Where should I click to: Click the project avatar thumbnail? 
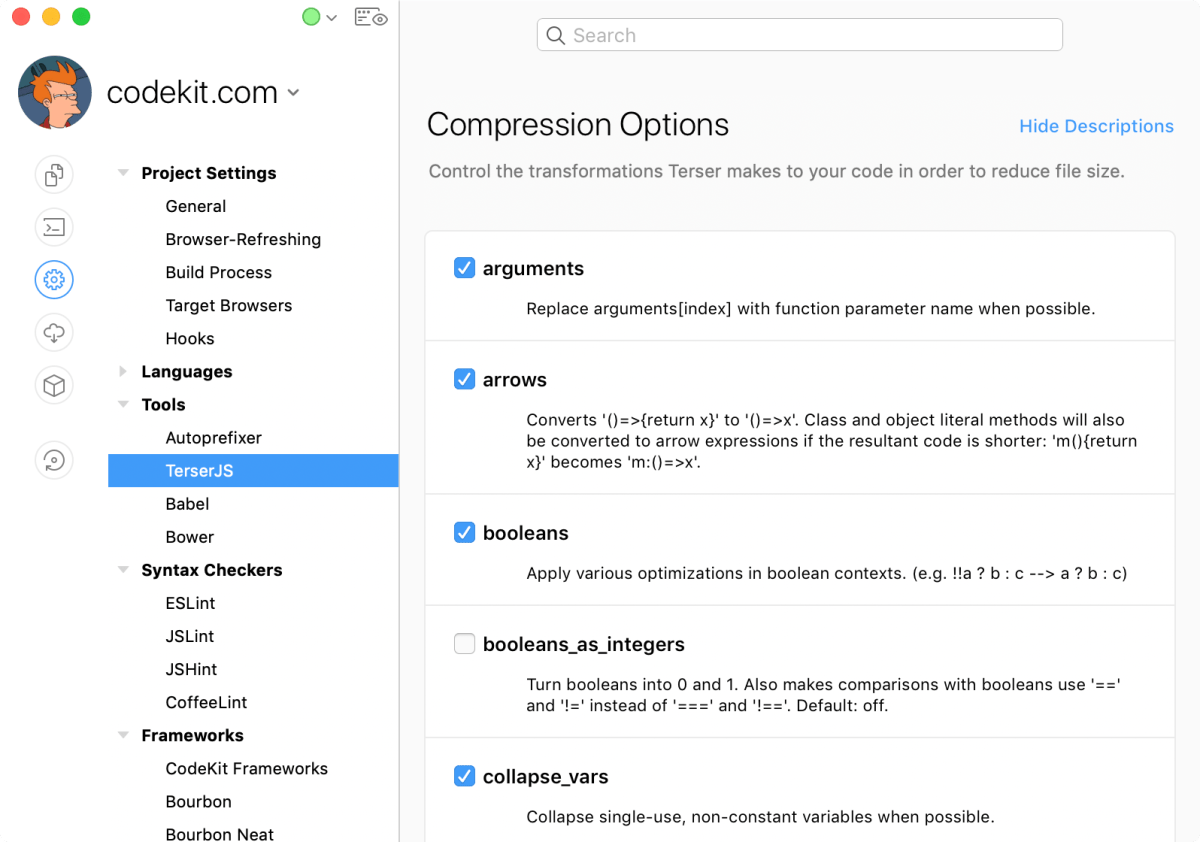point(55,92)
